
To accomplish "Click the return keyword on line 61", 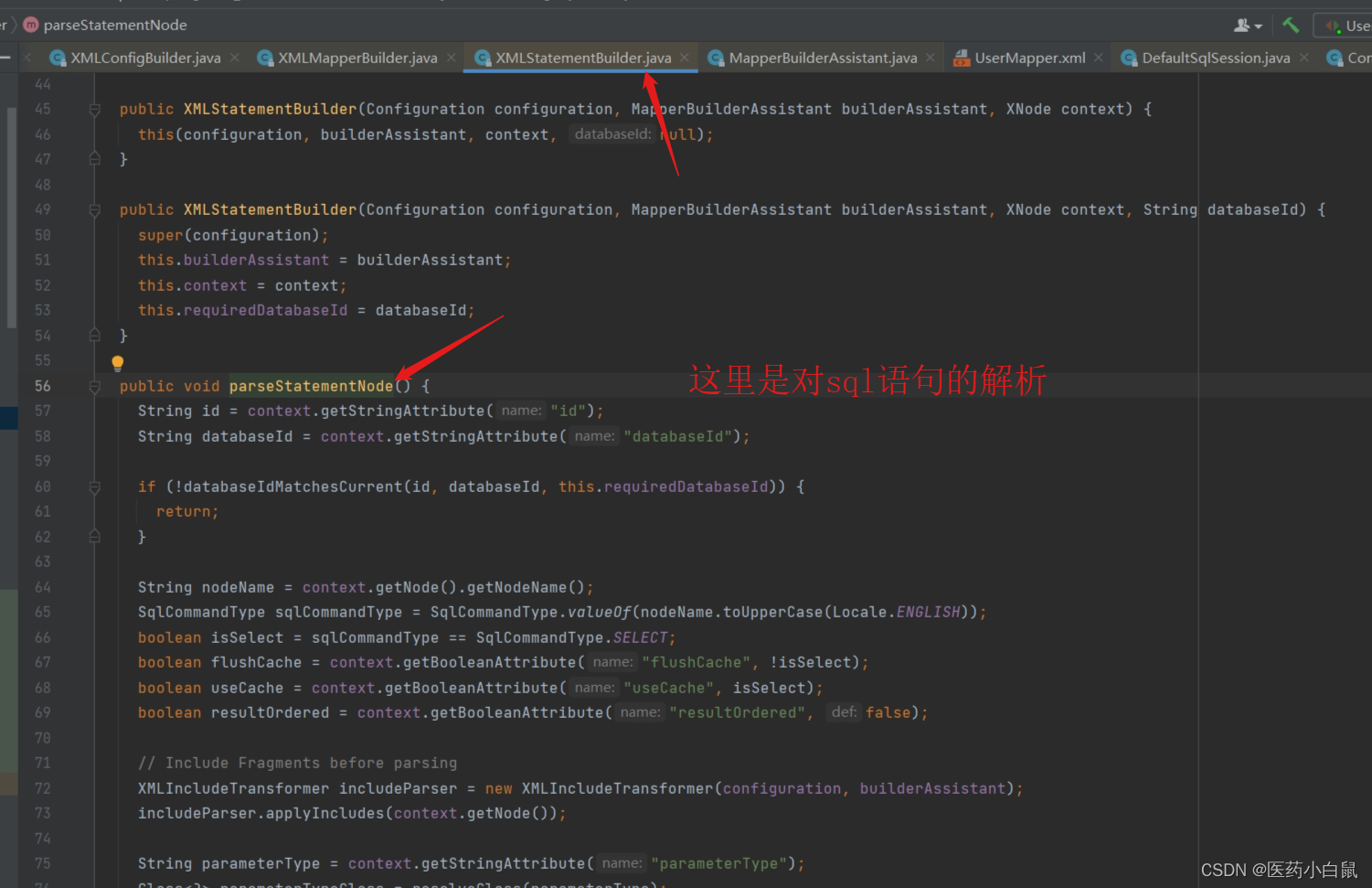I will 184,511.
